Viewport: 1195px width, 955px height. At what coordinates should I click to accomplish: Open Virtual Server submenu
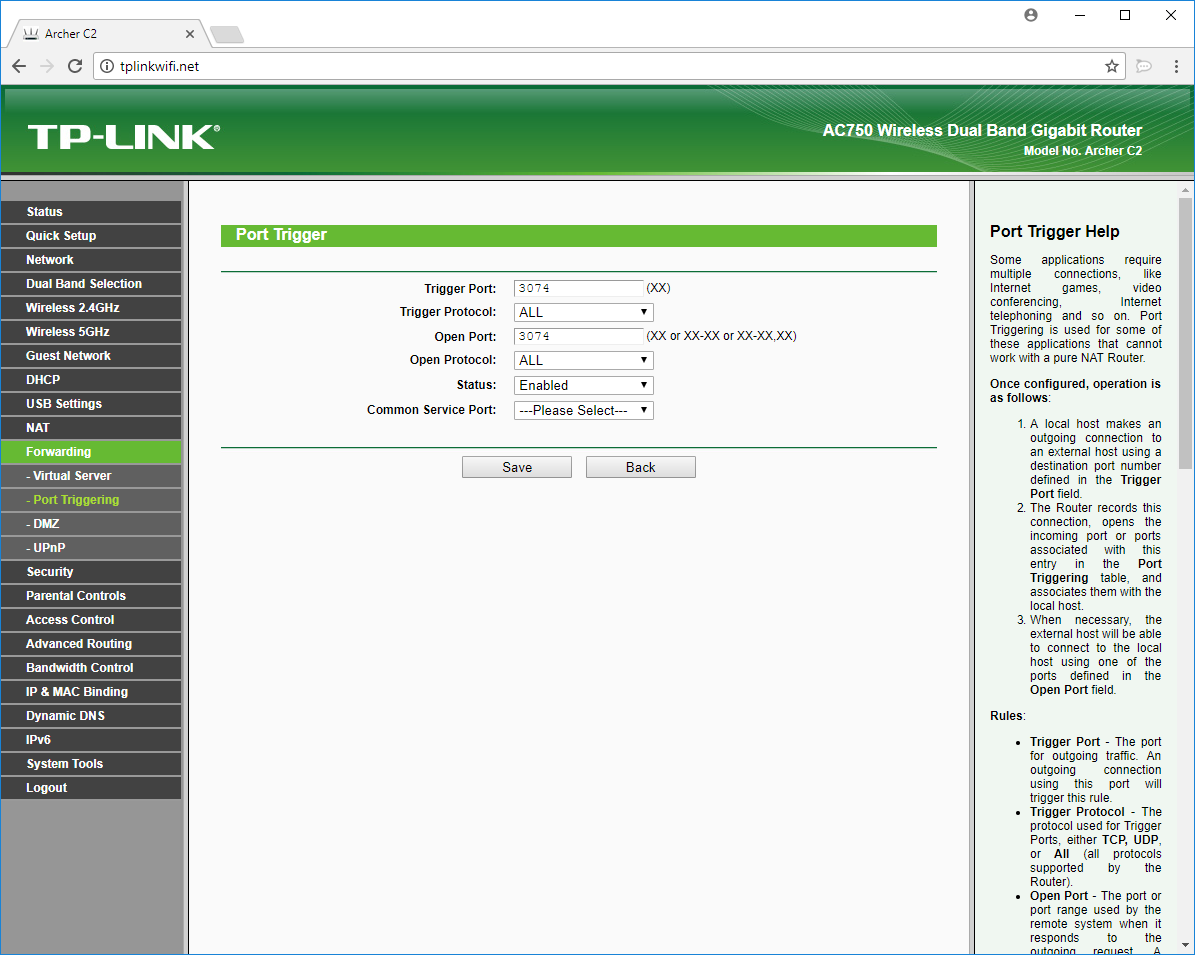91,476
